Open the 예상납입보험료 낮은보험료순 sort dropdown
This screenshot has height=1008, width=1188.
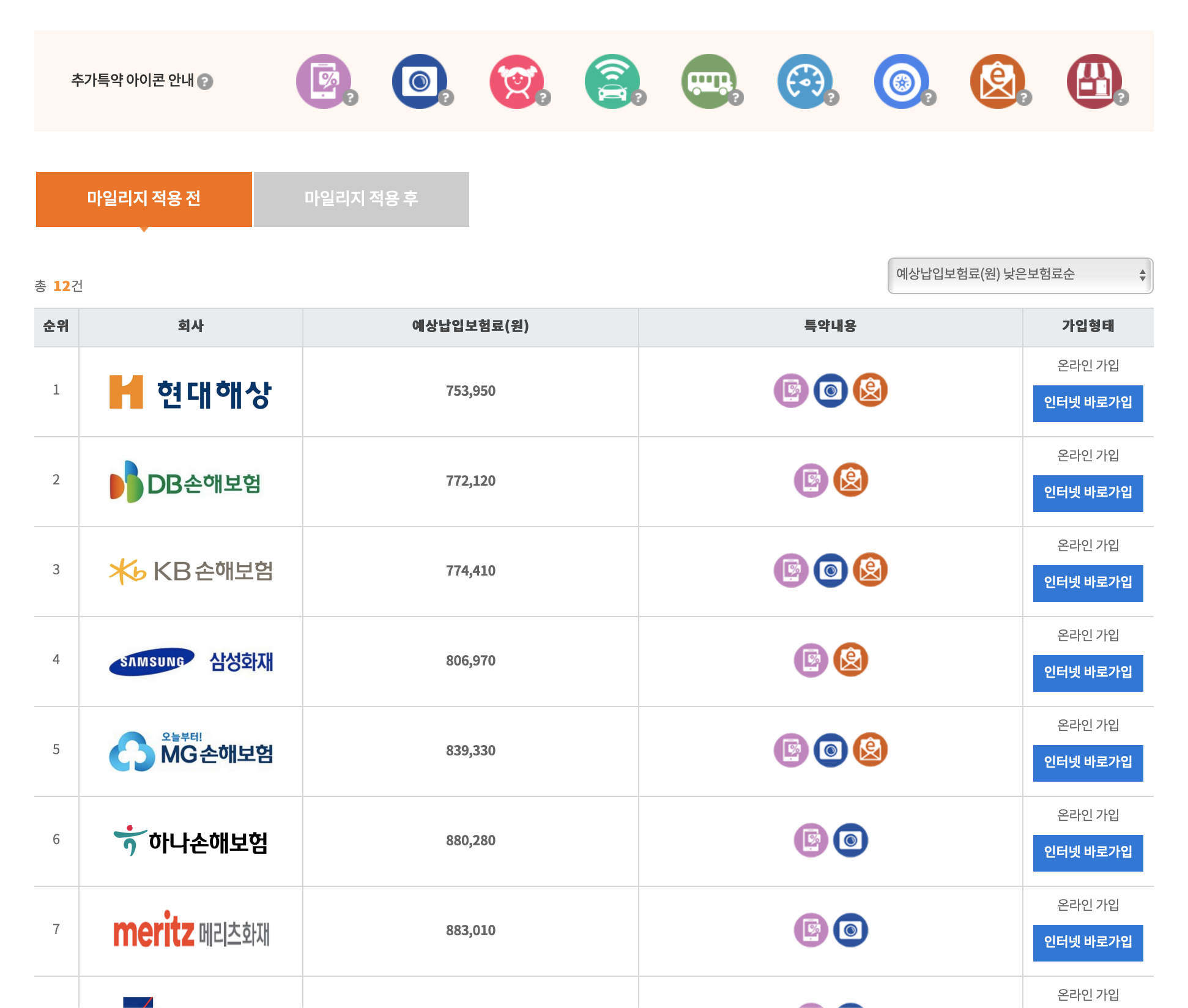pos(1020,275)
